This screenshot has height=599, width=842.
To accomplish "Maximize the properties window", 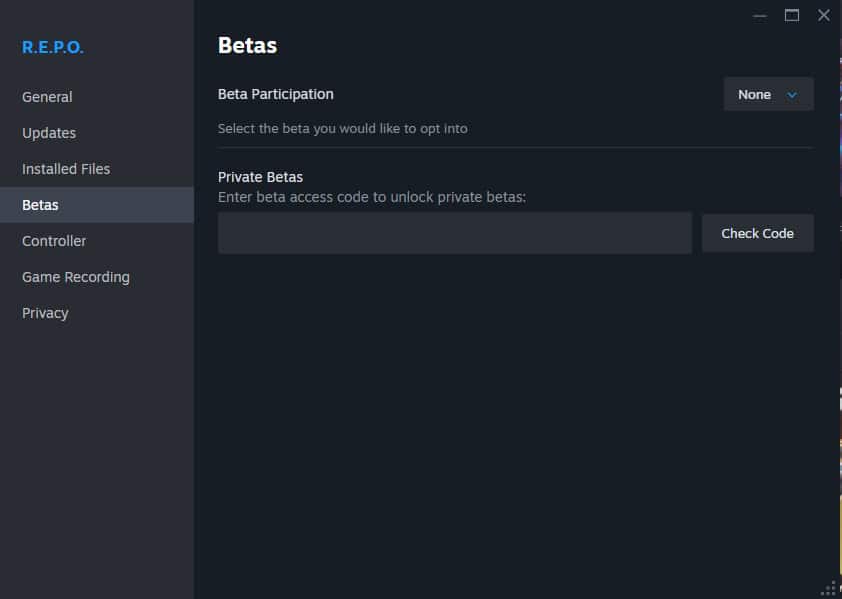I will [x=792, y=16].
